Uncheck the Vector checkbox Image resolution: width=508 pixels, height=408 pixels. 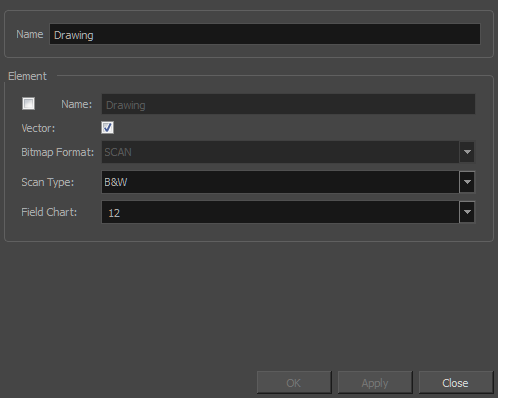107,128
